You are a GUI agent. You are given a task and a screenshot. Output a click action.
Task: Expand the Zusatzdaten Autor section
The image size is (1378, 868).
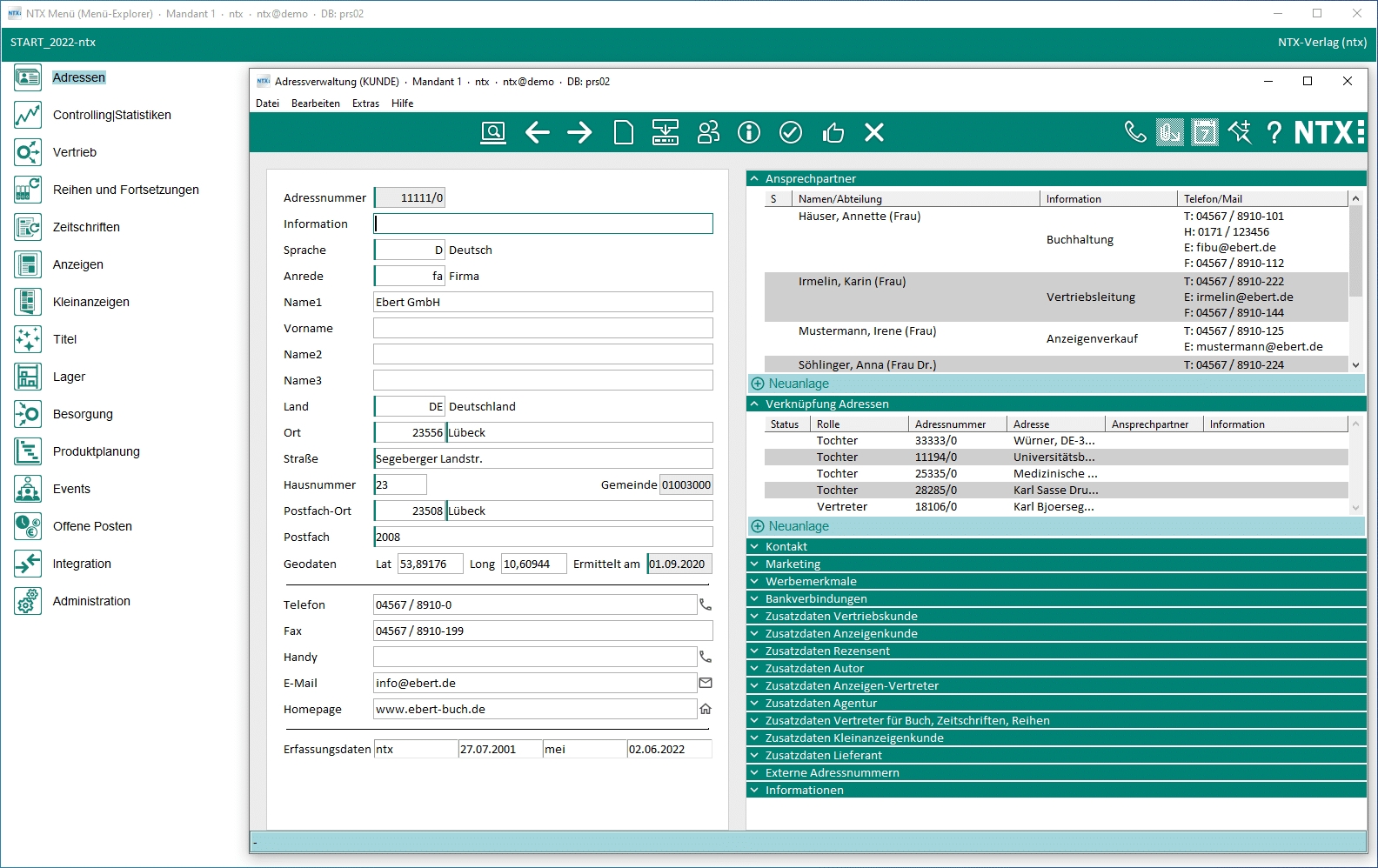(x=754, y=668)
